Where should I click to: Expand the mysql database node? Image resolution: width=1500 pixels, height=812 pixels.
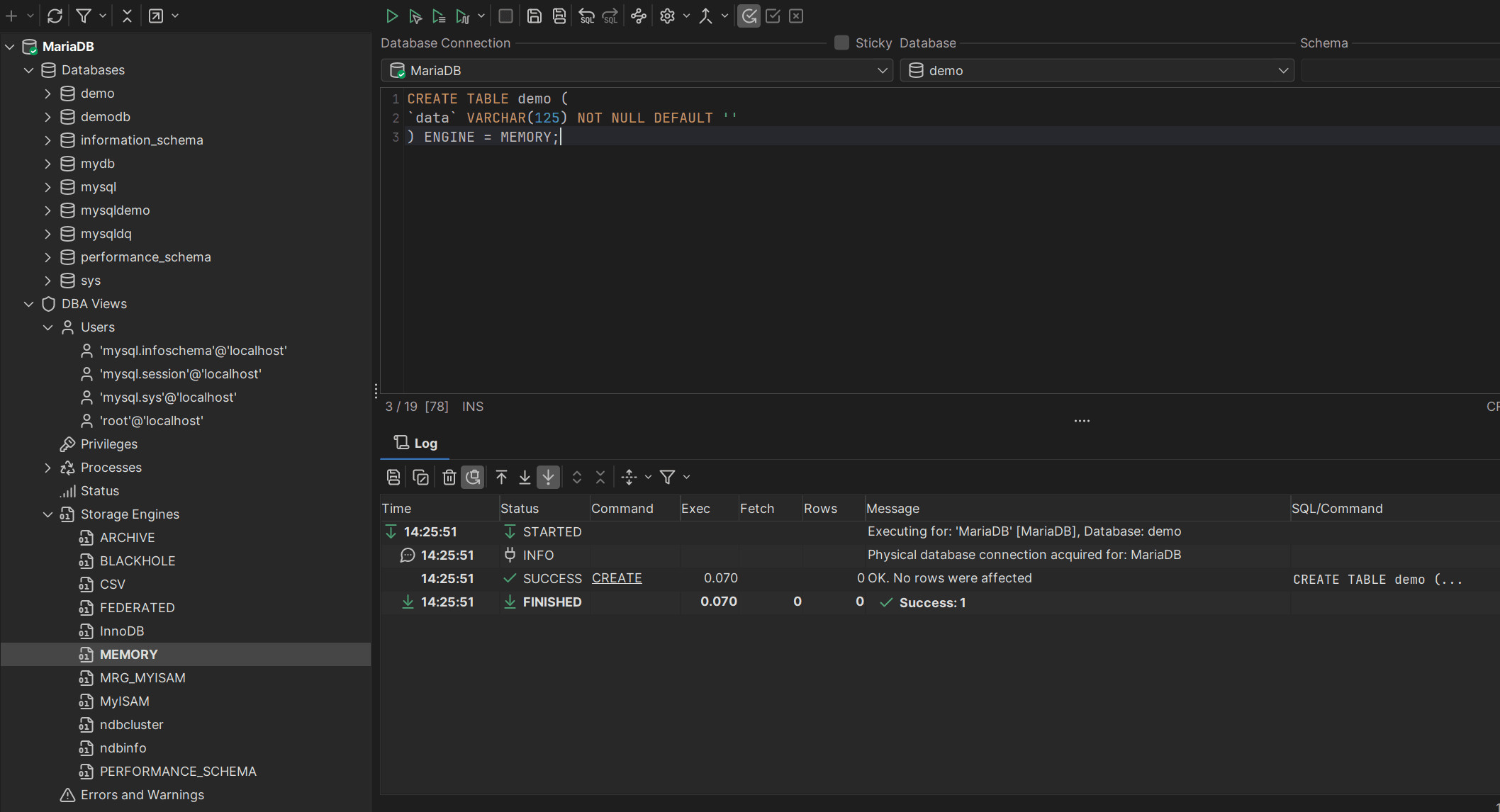pos(47,186)
